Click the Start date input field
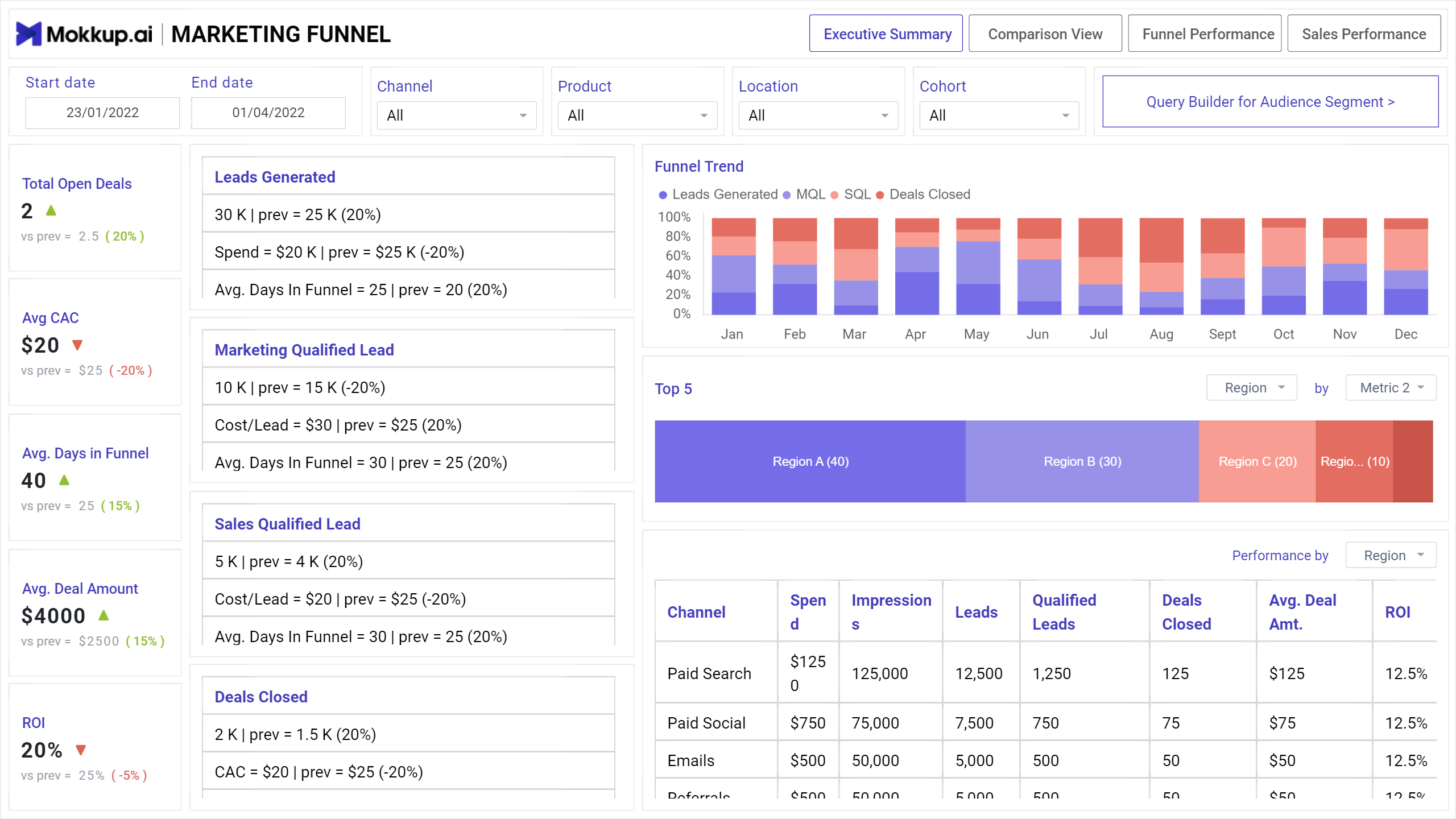1456x819 pixels. 102,113
